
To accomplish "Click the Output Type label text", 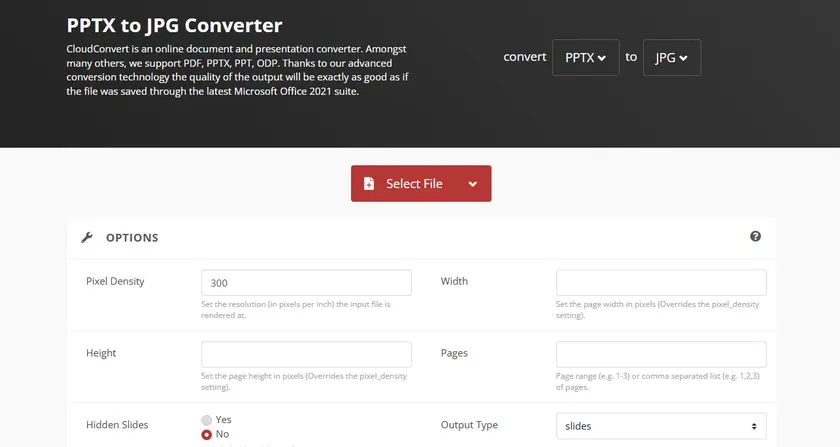I will pyautogui.click(x=469, y=425).
